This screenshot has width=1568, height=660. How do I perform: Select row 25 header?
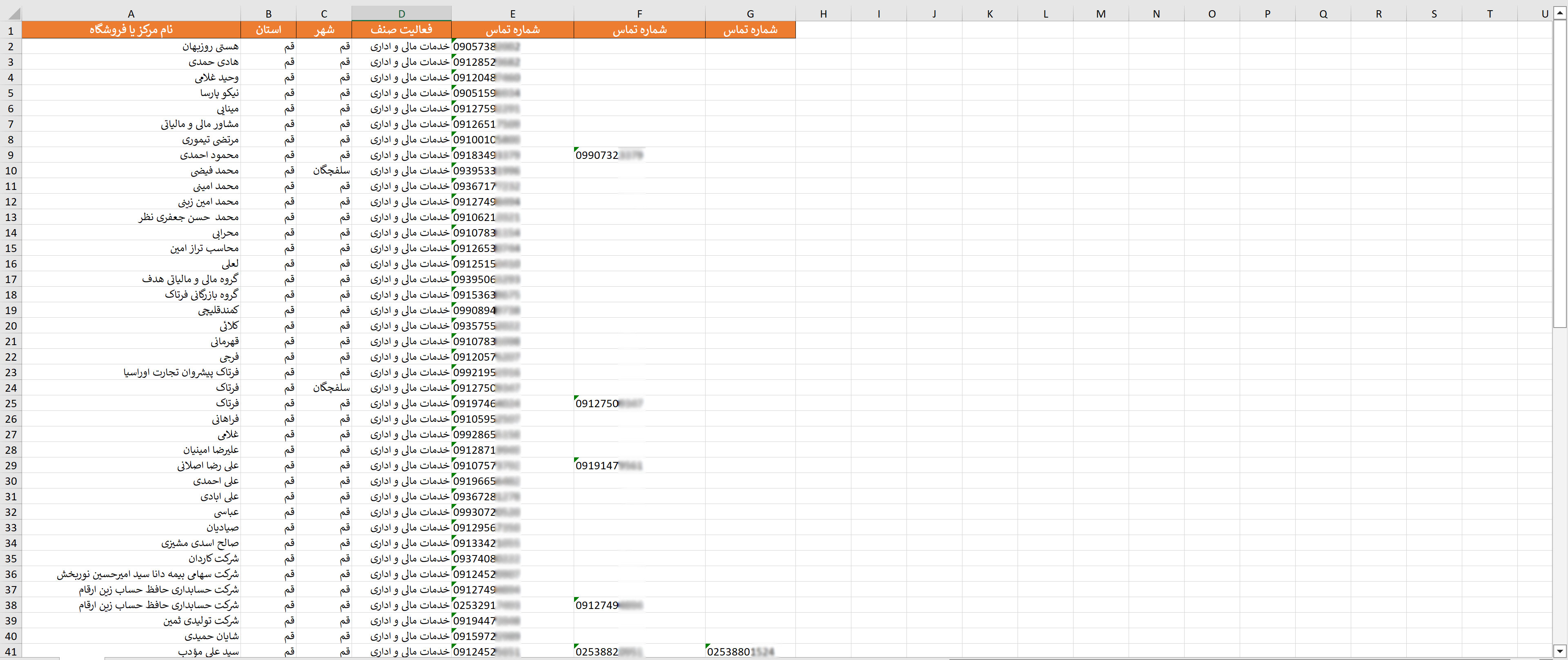(11, 403)
